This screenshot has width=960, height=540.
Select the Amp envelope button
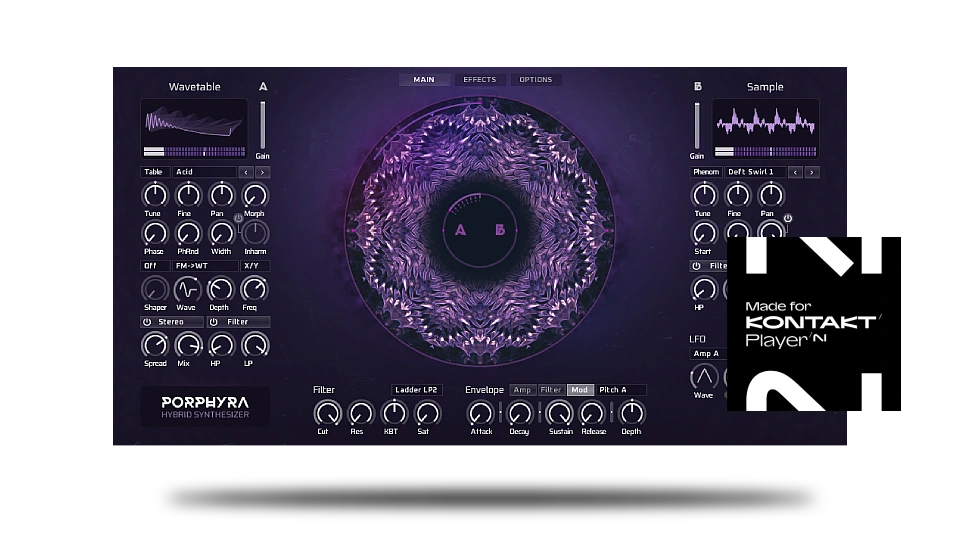pyautogui.click(x=522, y=390)
